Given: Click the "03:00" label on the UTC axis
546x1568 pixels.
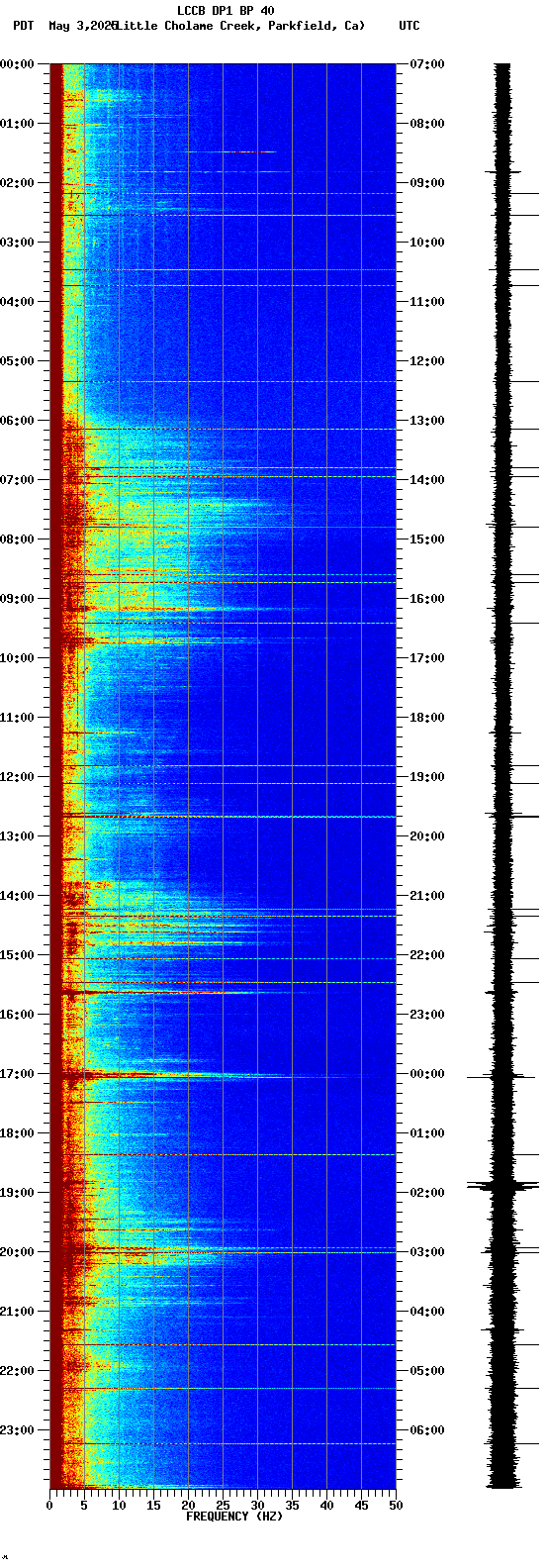Looking at the screenshot, I should click(x=427, y=1252).
